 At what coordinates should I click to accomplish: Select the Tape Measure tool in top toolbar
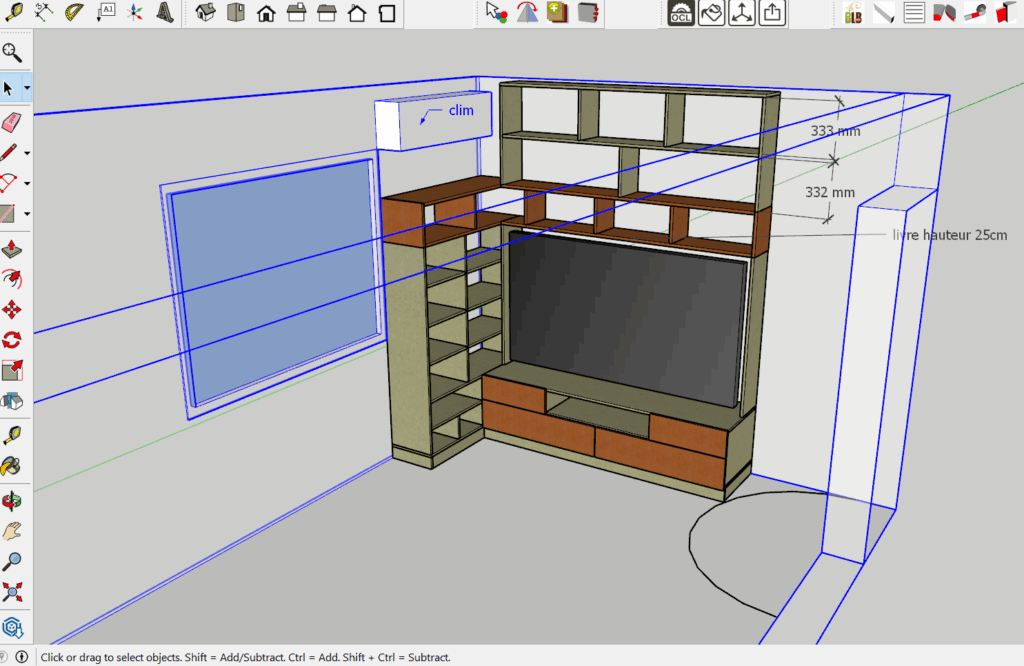13,13
